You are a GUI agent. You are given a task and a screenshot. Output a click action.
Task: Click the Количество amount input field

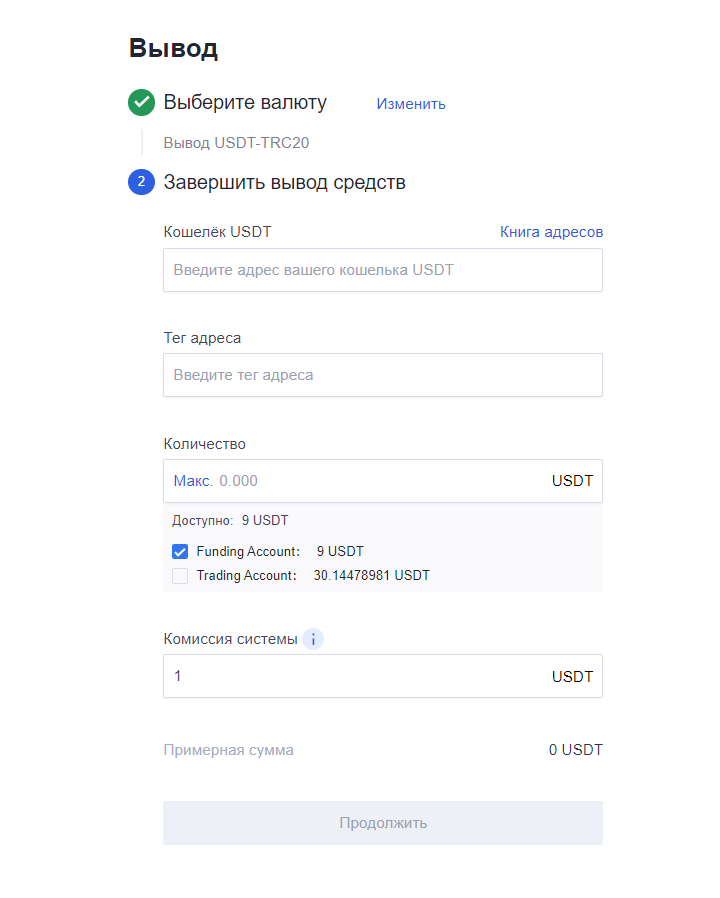pyautogui.click(x=383, y=481)
